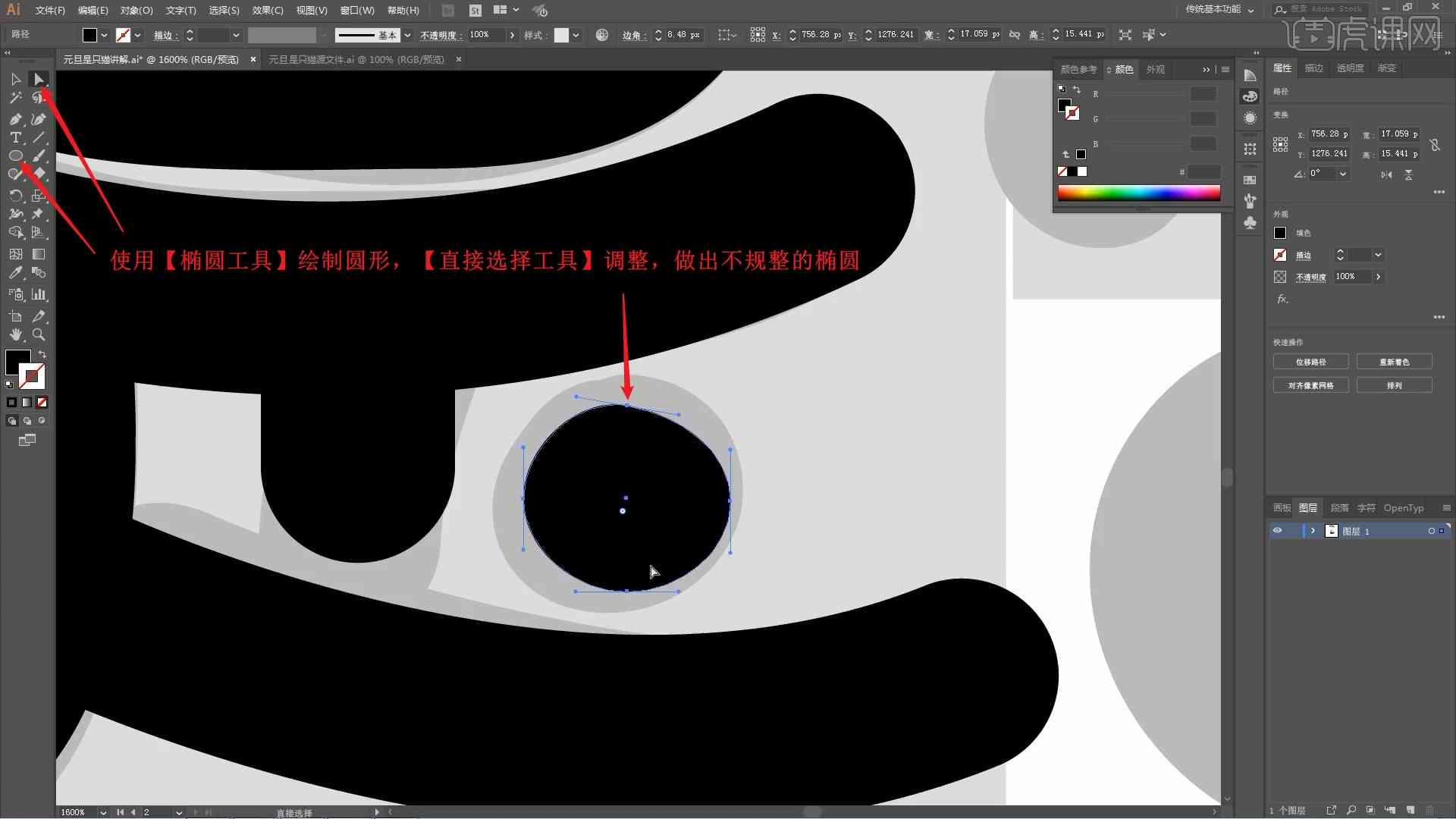Select the Scale tool
This screenshot has width=1456, height=819.
click(37, 195)
